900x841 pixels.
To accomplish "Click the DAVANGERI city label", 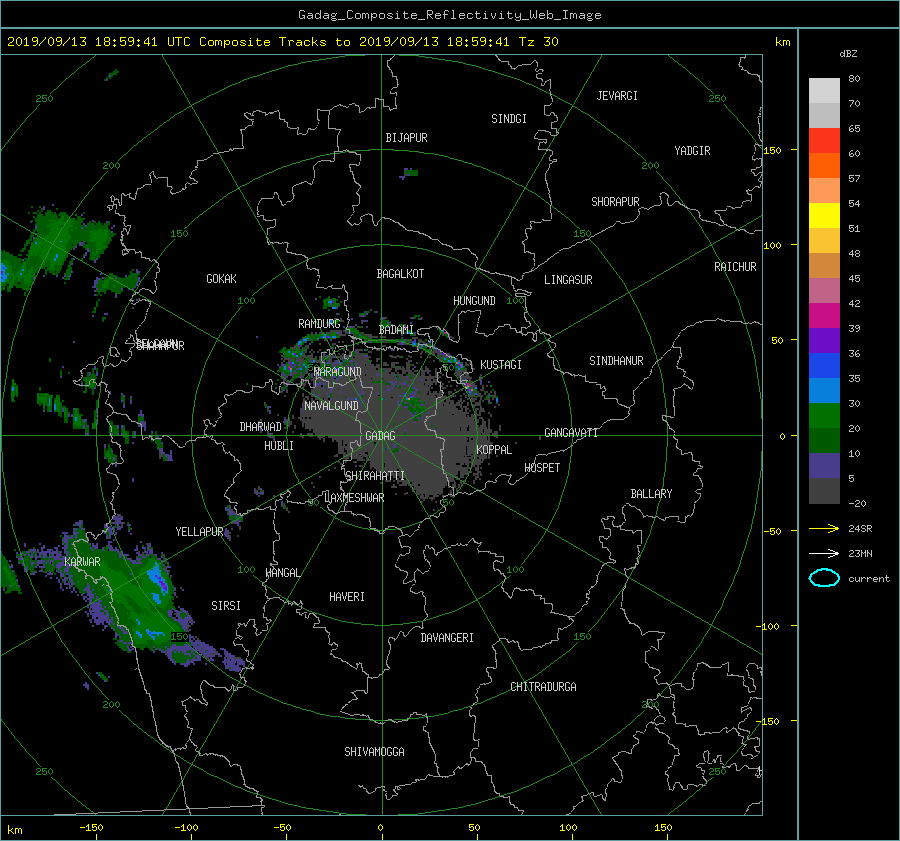I will (447, 638).
